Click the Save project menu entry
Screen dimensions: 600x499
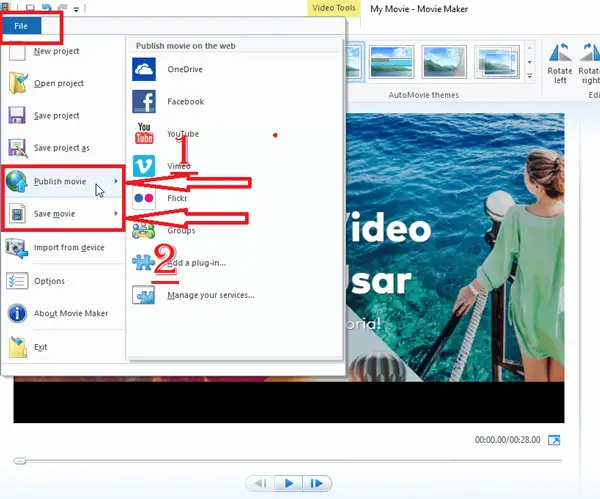click(63, 115)
